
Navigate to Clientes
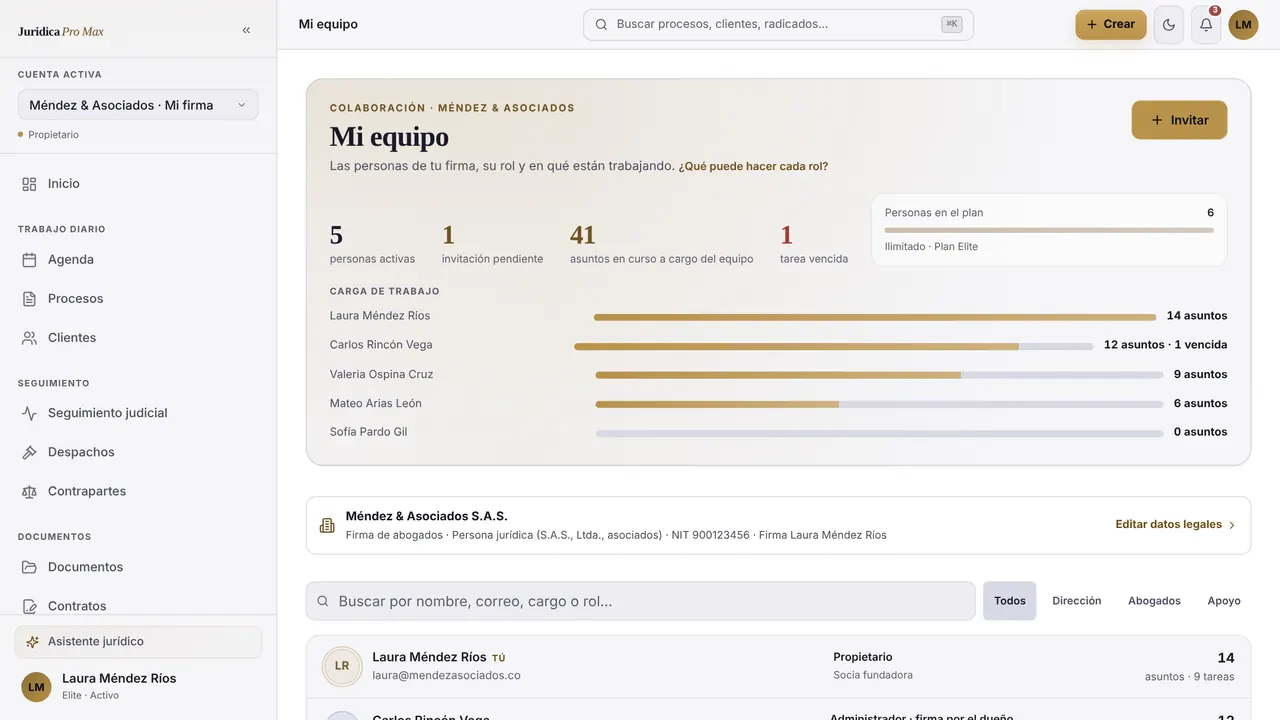point(138,338)
